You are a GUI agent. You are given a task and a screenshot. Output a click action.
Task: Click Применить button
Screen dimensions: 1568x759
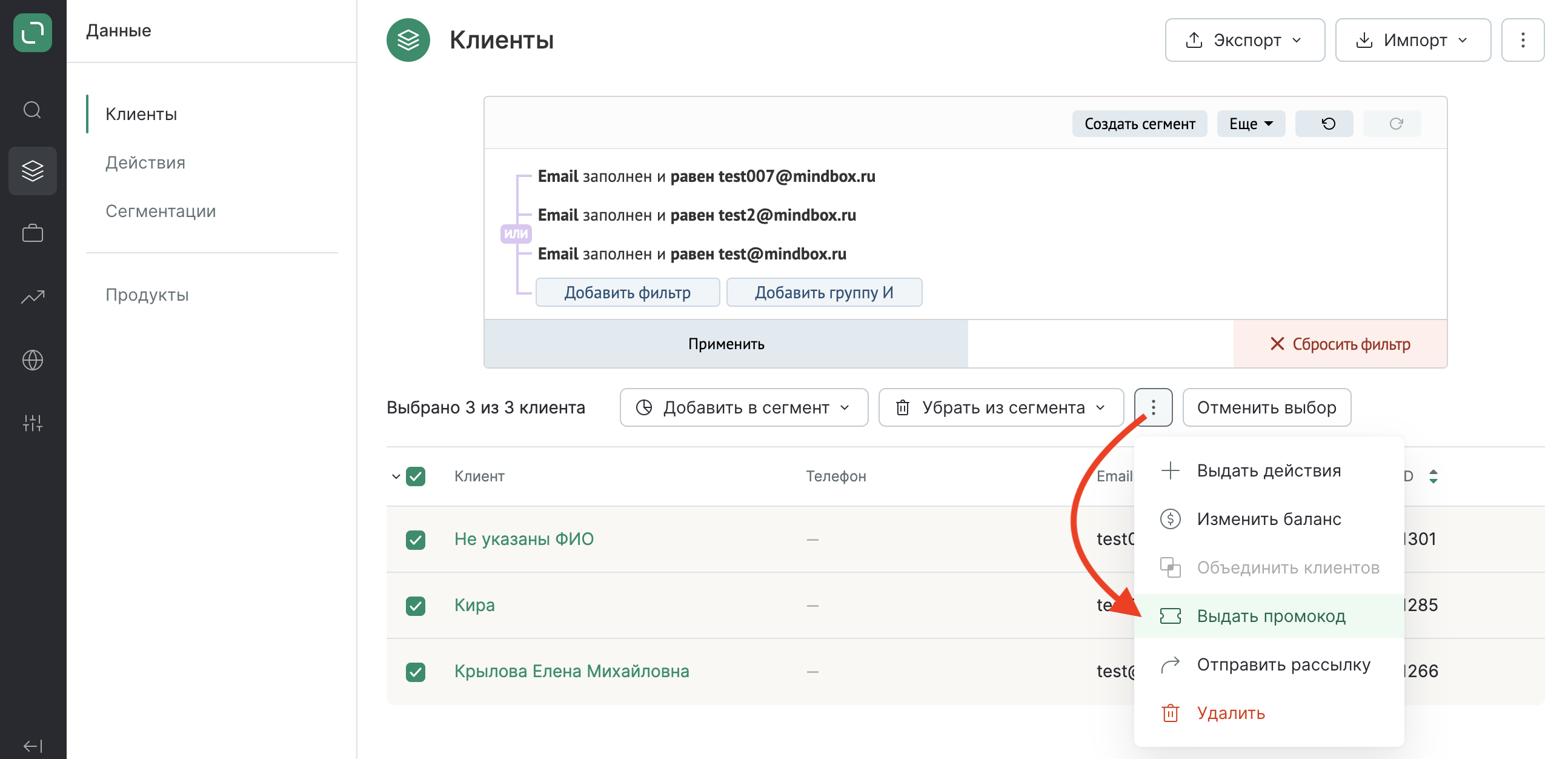click(x=726, y=344)
